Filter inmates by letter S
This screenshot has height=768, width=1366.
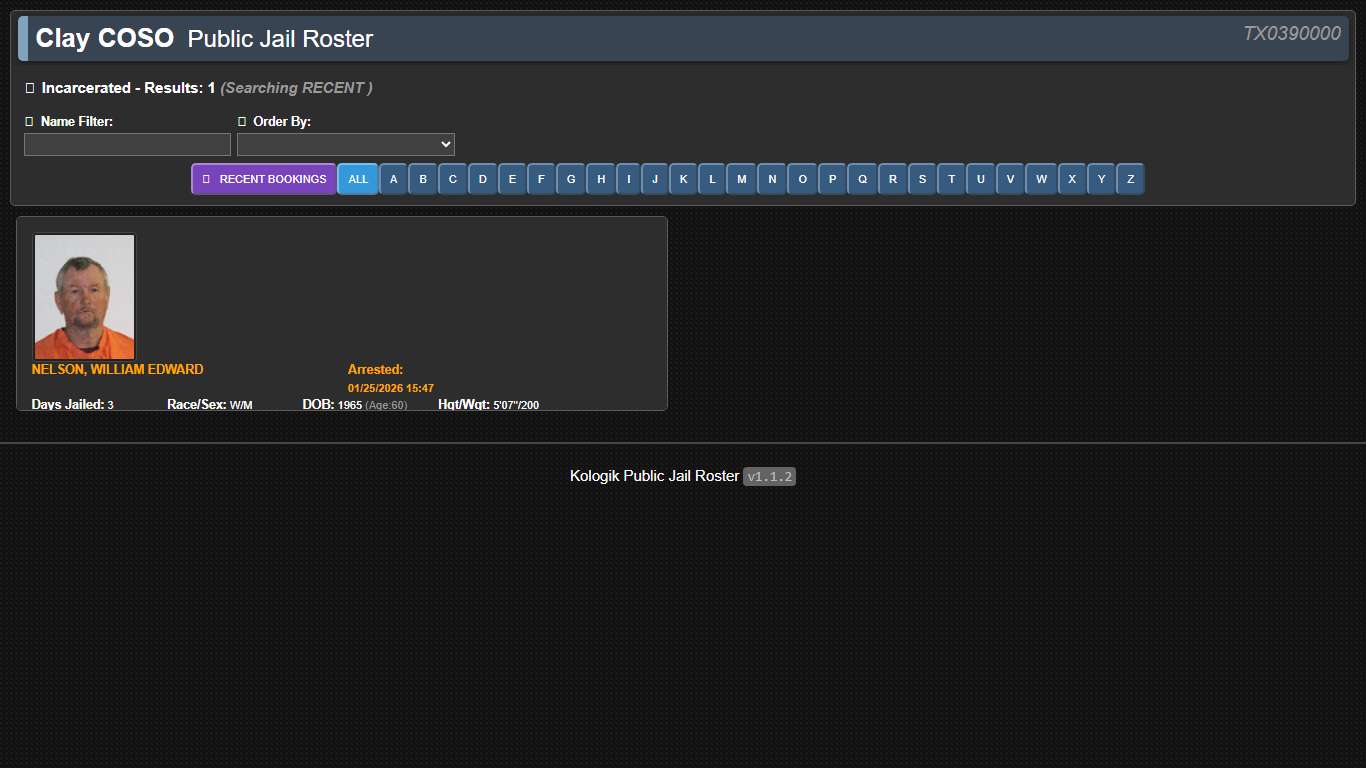[x=922, y=179]
